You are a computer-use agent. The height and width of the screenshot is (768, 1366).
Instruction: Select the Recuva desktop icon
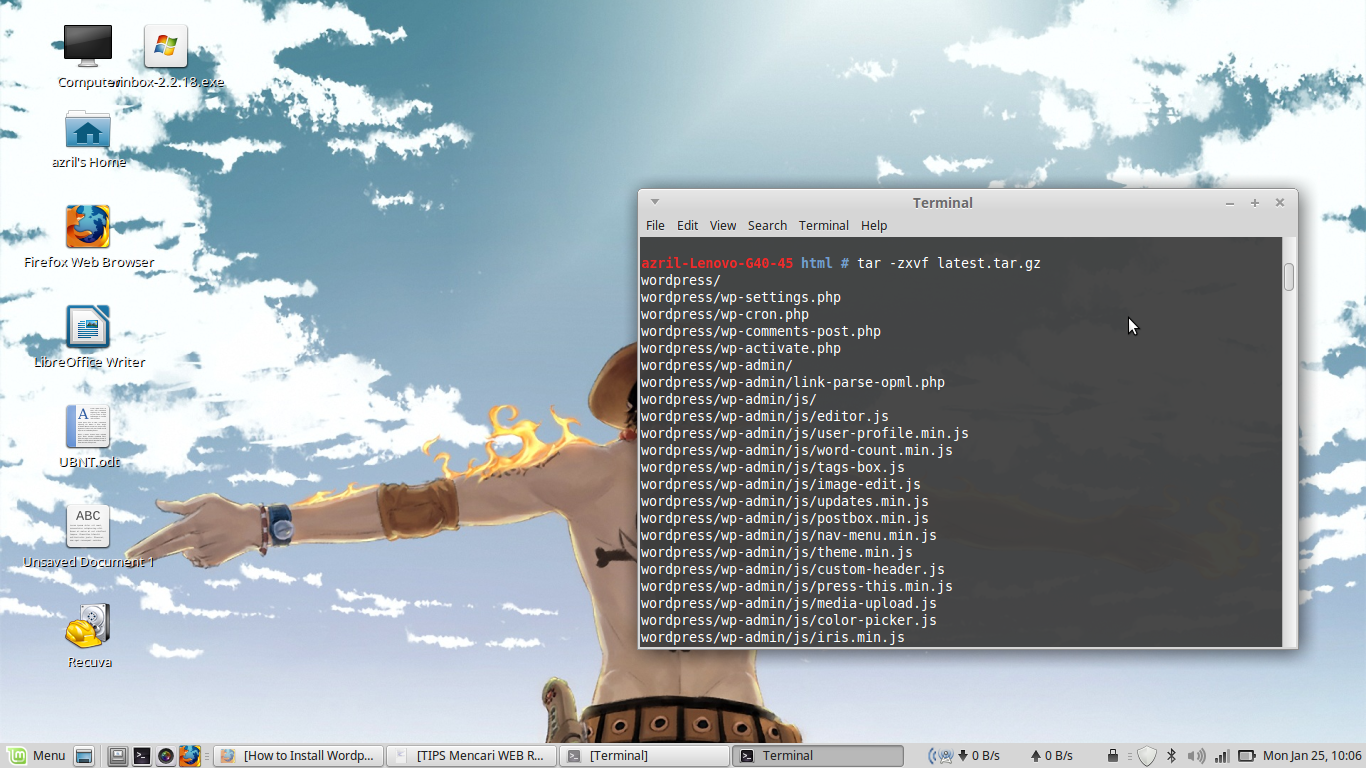tap(88, 627)
